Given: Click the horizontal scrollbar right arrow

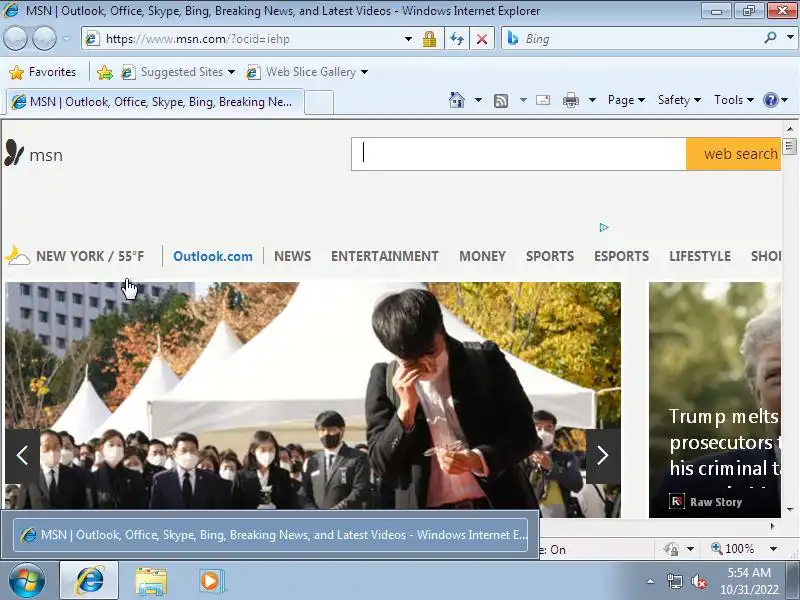Looking at the screenshot, I should click(x=773, y=526).
